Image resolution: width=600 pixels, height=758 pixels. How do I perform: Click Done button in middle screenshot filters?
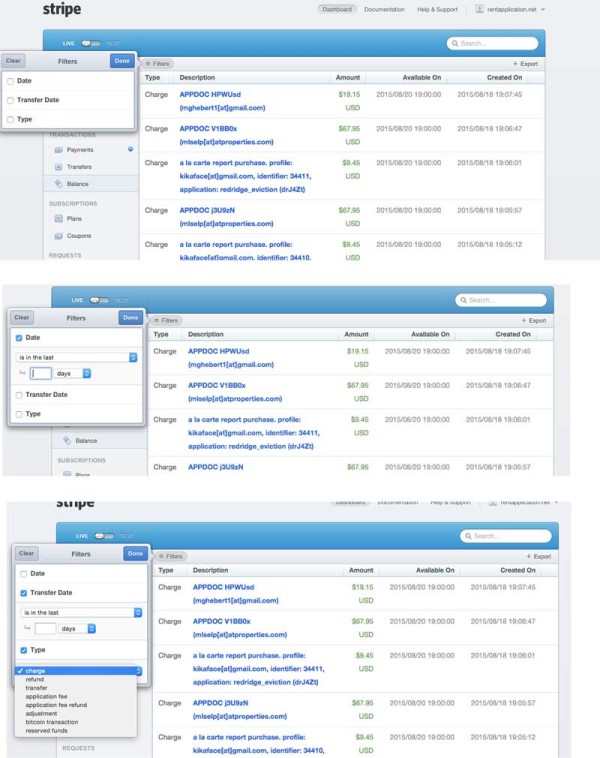131,318
